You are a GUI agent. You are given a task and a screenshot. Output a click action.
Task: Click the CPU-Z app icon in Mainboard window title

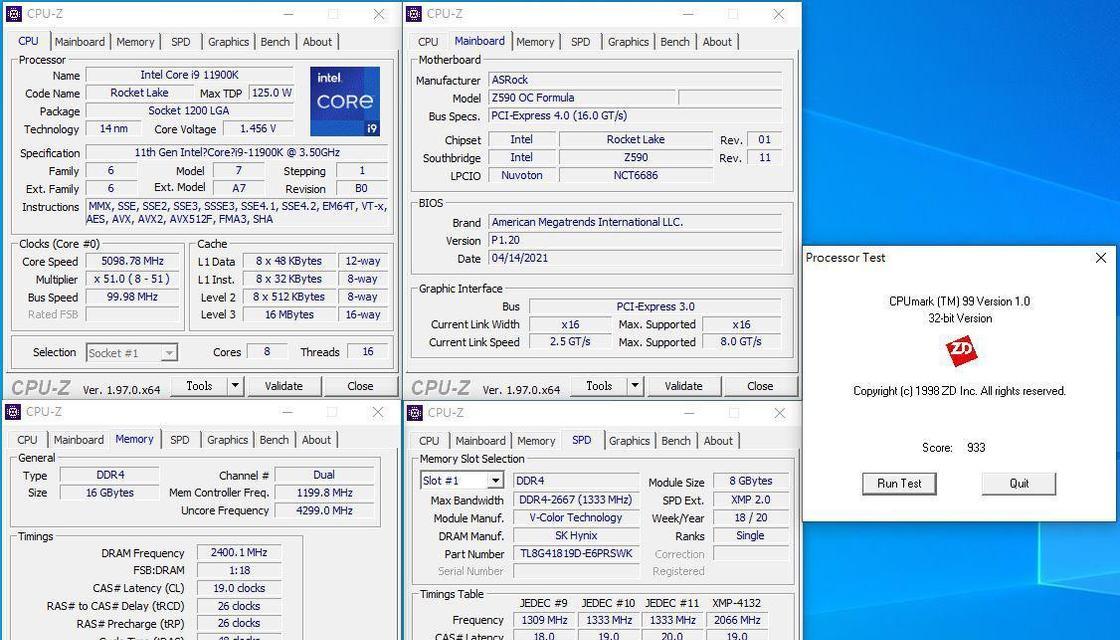click(414, 14)
